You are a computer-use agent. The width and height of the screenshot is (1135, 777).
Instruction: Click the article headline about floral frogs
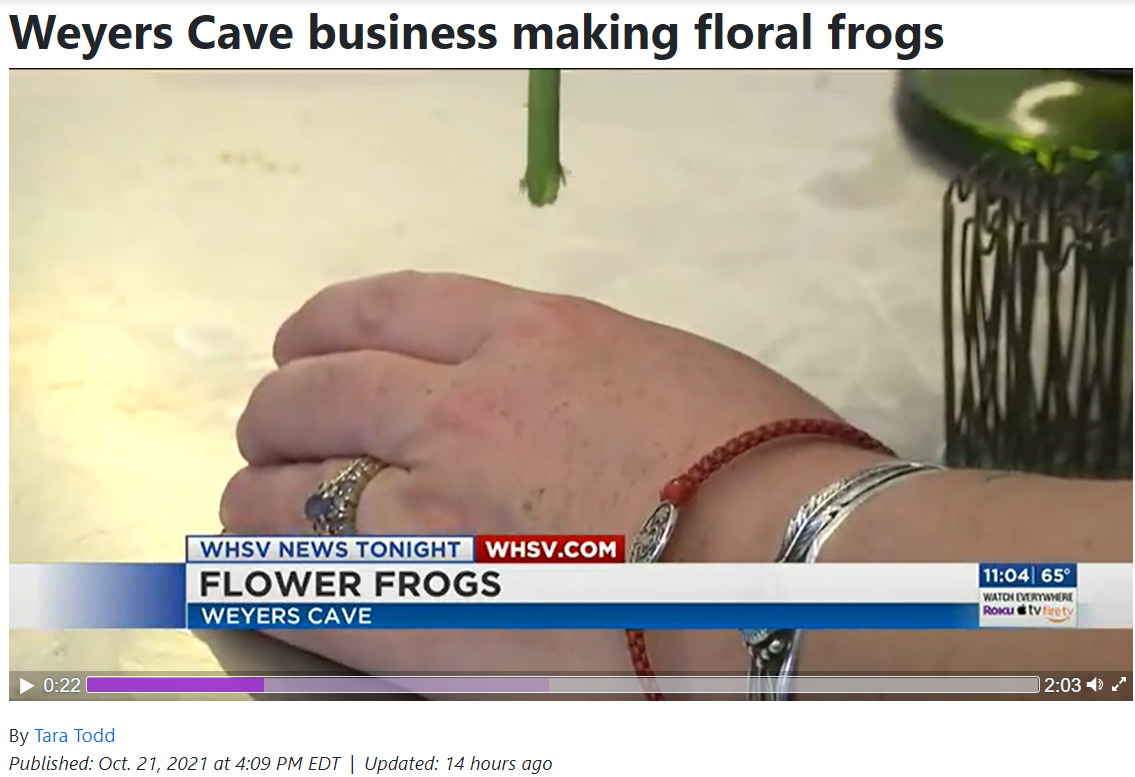[x=476, y=33]
